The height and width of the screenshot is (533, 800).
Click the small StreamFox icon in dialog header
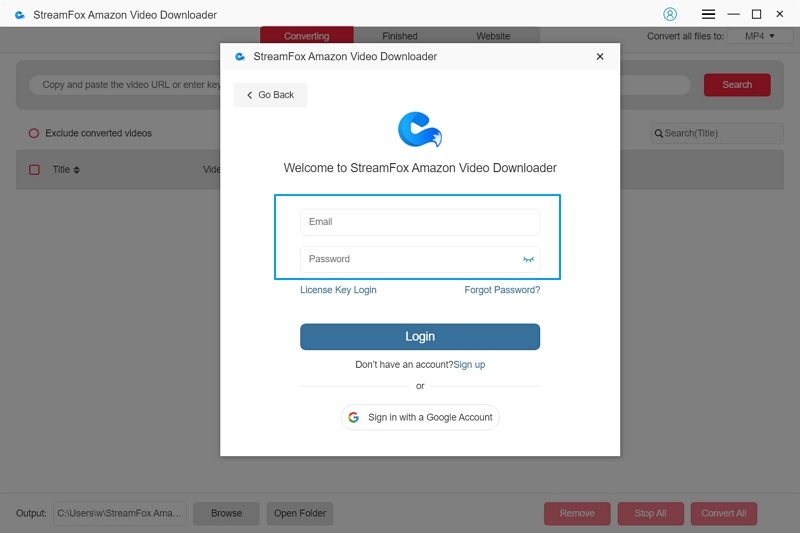coord(240,57)
